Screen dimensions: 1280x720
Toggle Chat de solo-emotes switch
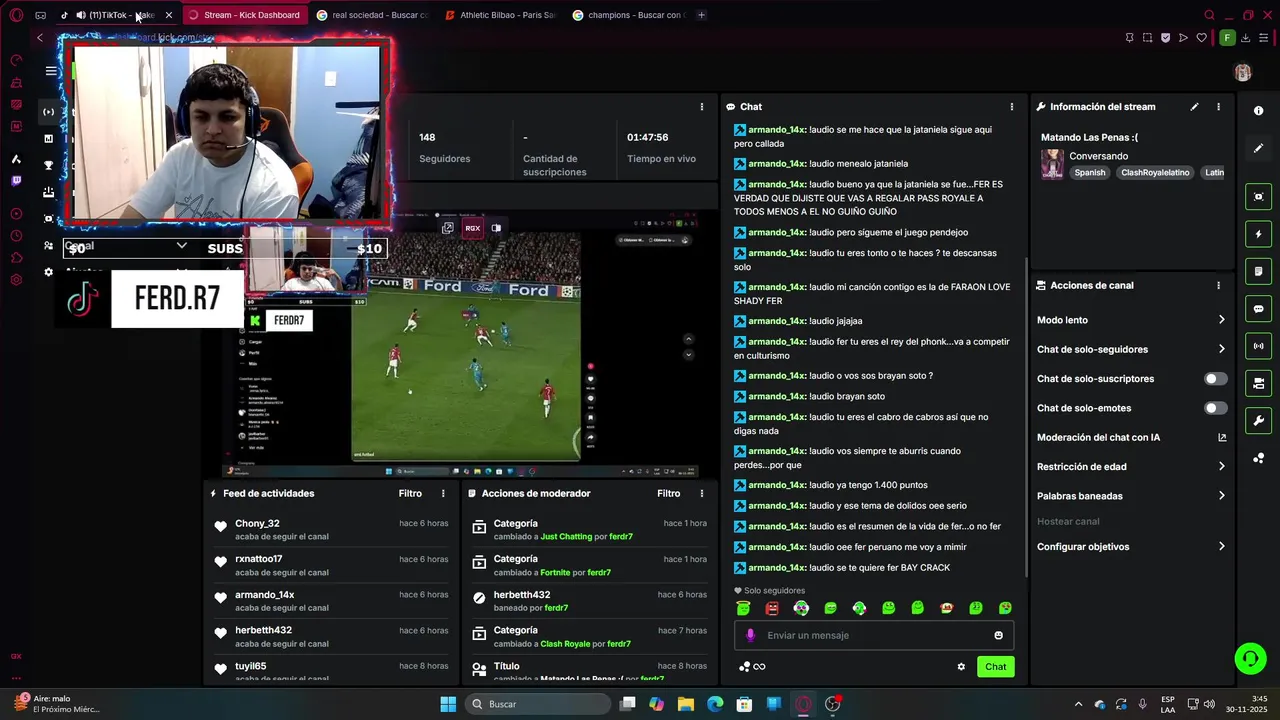(x=1215, y=408)
